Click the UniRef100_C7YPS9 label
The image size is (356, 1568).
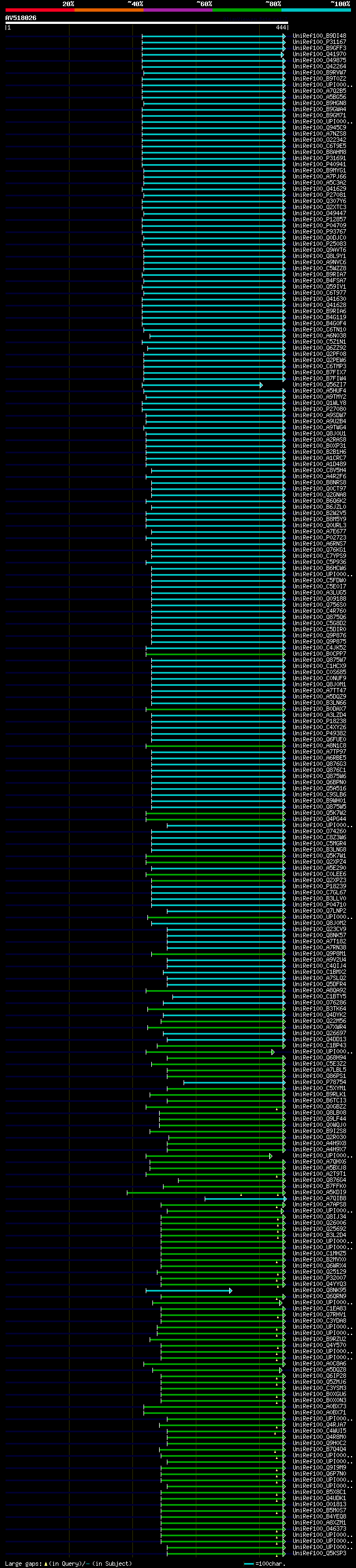[x=319, y=556]
